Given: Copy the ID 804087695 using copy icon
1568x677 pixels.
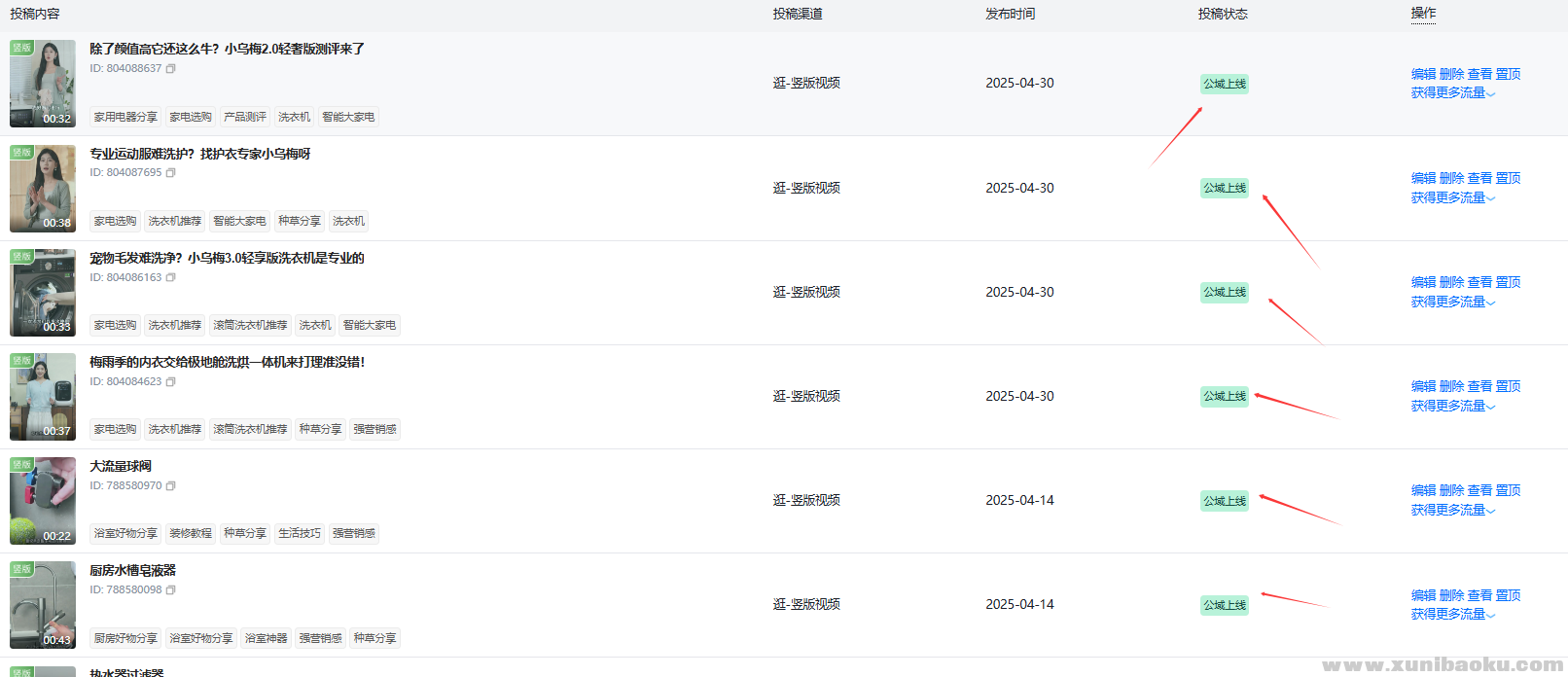Looking at the screenshot, I should click(171, 173).
